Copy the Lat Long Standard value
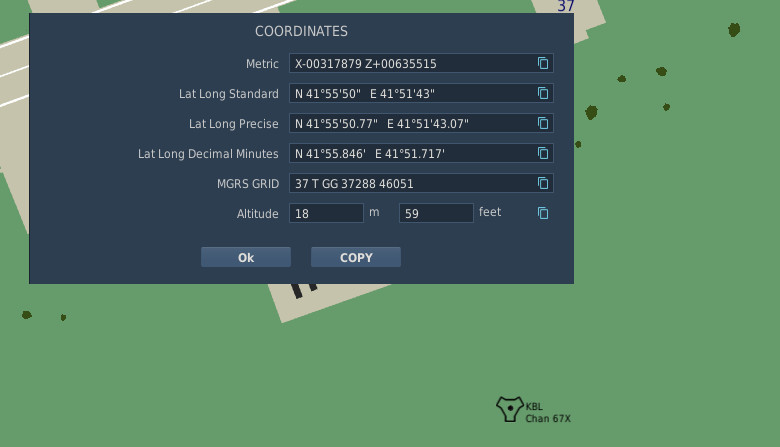The width and height of the screenshot is (780, 447). 543,94
